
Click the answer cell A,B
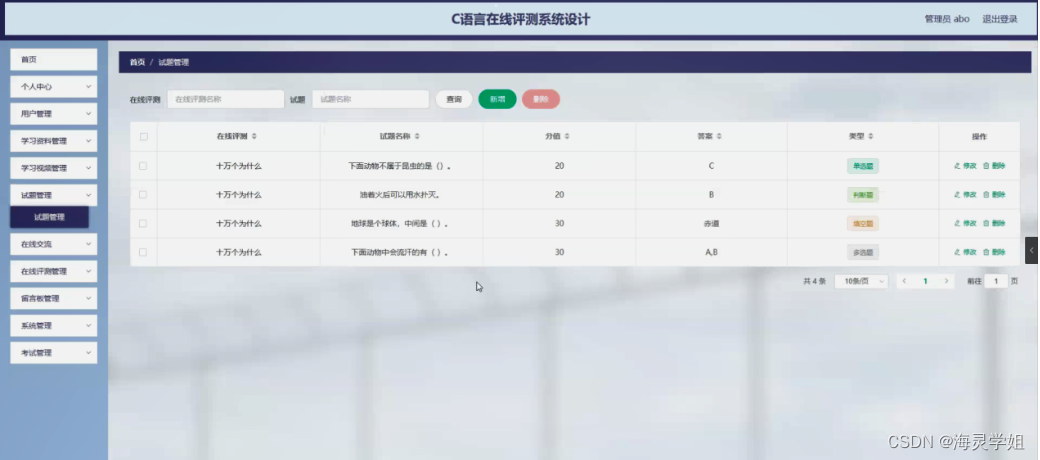(x=711, y=253)
